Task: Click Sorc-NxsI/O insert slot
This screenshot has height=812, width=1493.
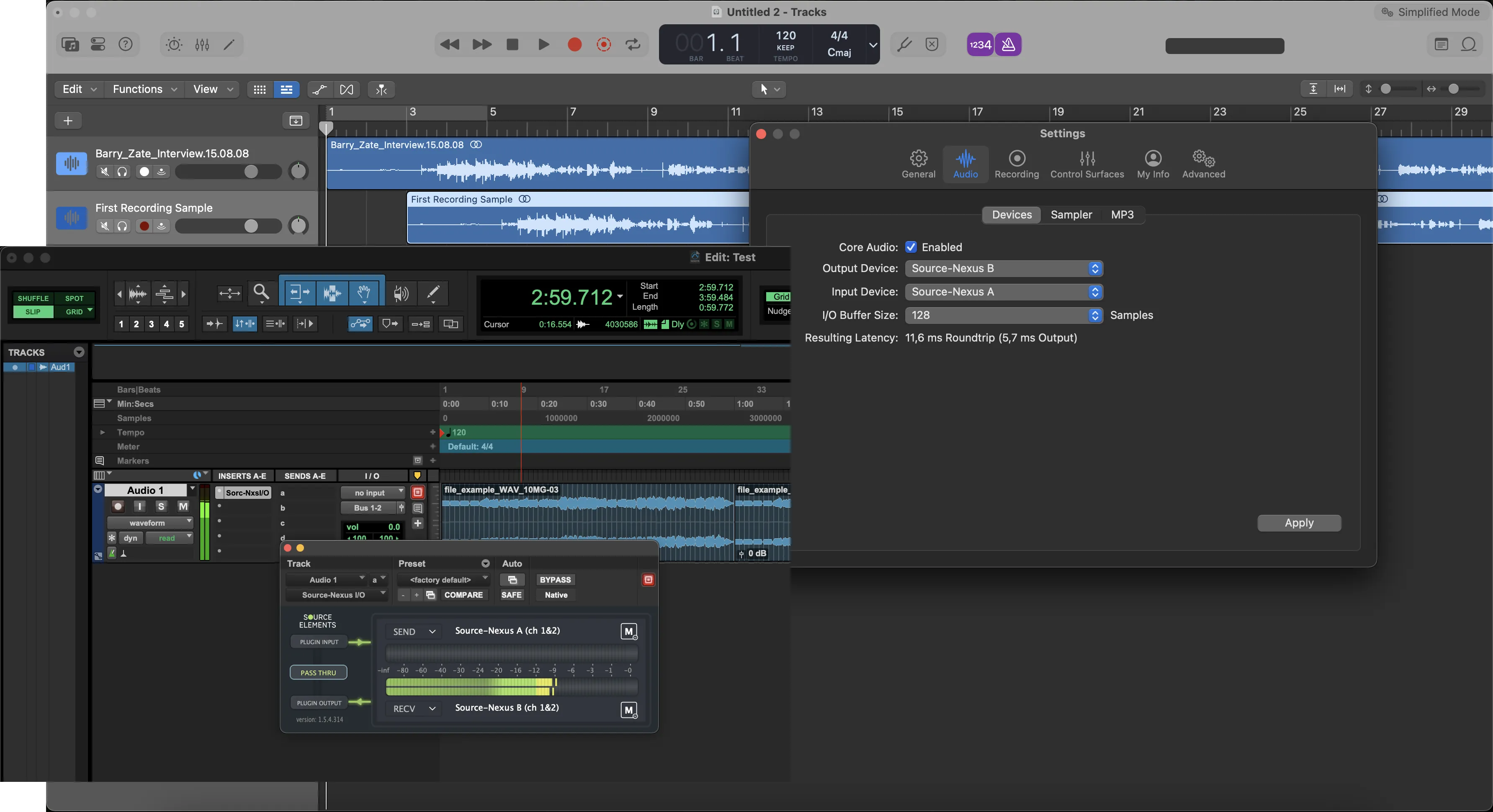Action: coord(243,493)
